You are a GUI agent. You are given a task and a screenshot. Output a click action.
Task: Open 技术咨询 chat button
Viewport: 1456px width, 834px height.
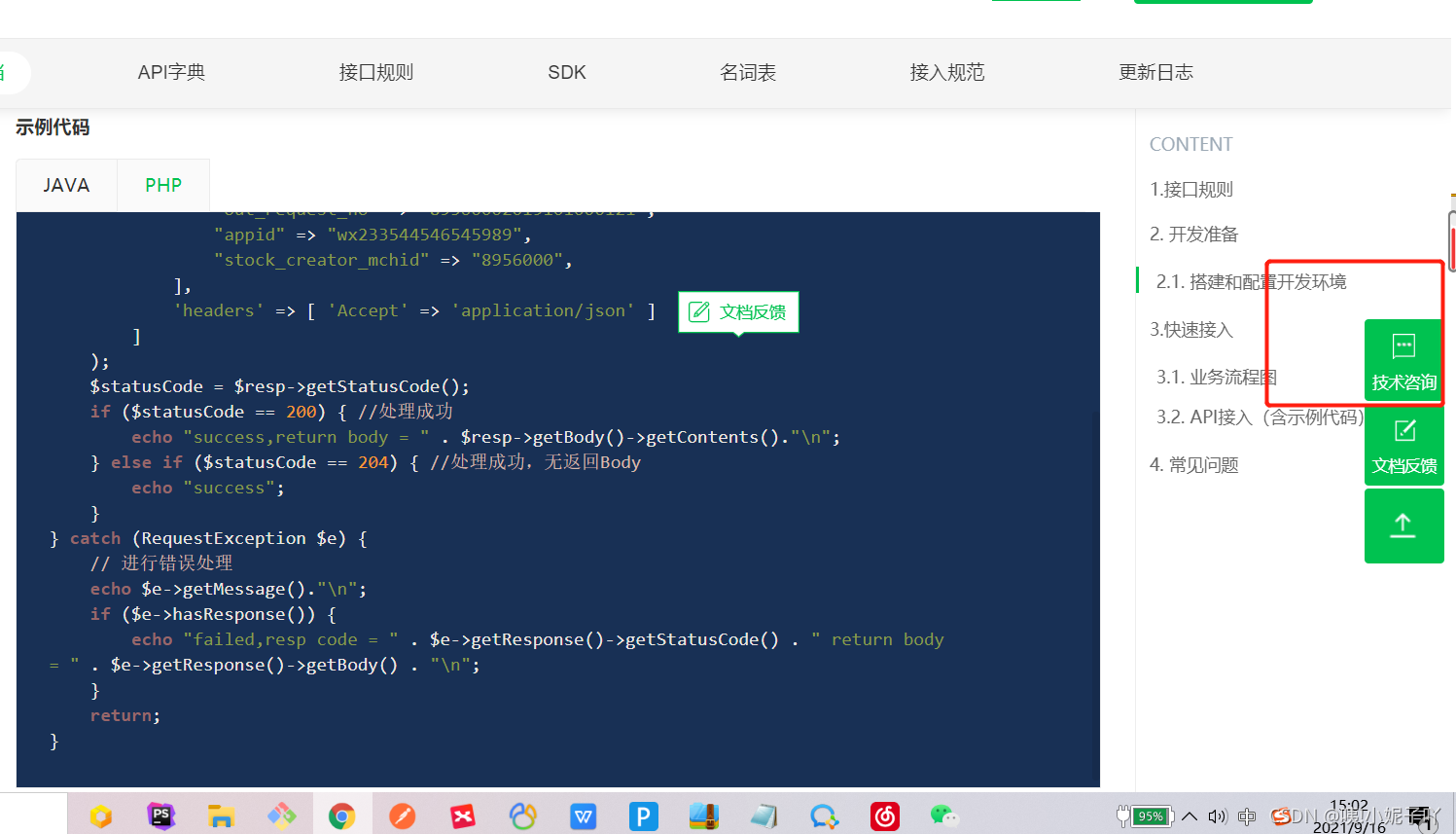(1403, 360)
